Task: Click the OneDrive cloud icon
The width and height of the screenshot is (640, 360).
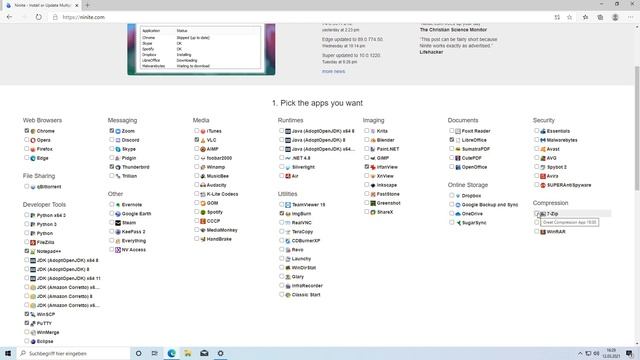Action: 458,214
